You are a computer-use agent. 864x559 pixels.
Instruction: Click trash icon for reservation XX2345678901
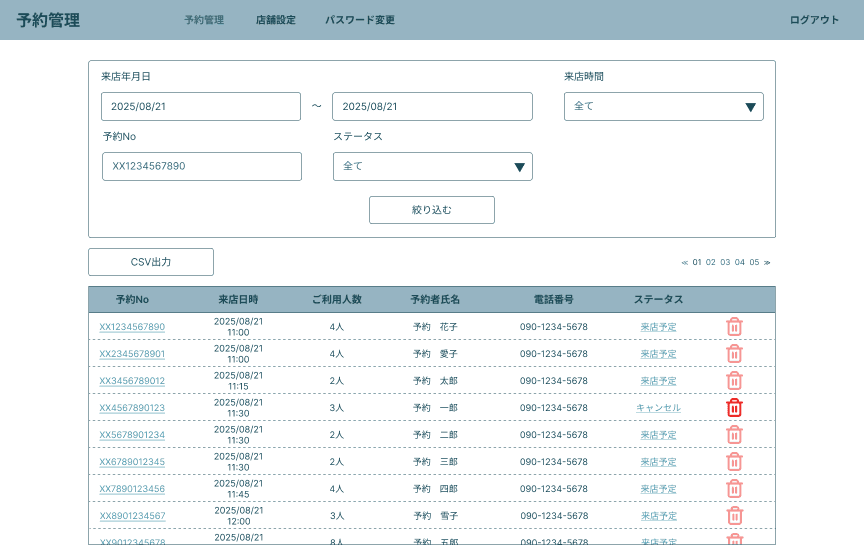tap(734, 354)
